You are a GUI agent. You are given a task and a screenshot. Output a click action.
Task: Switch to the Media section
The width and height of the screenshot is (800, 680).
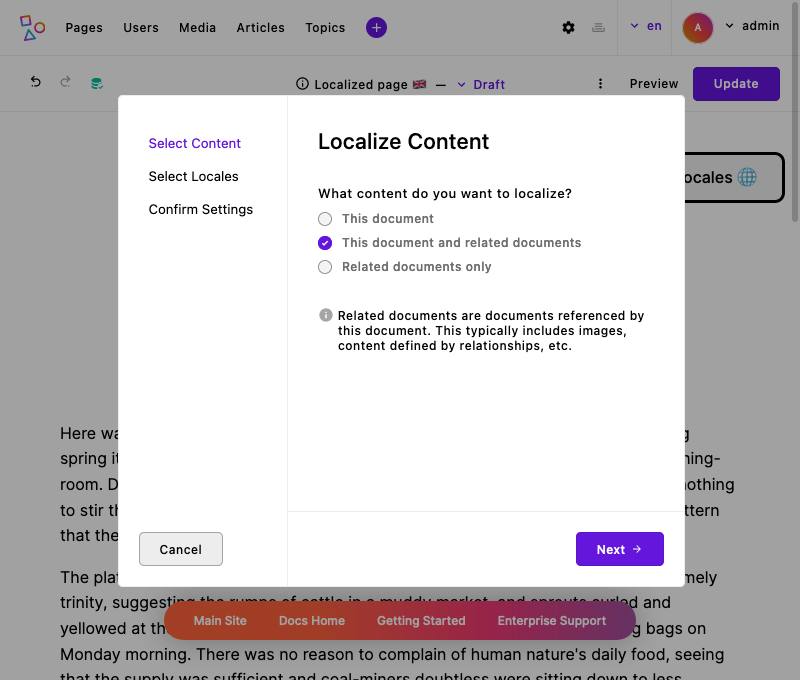(x=197, y=27)
